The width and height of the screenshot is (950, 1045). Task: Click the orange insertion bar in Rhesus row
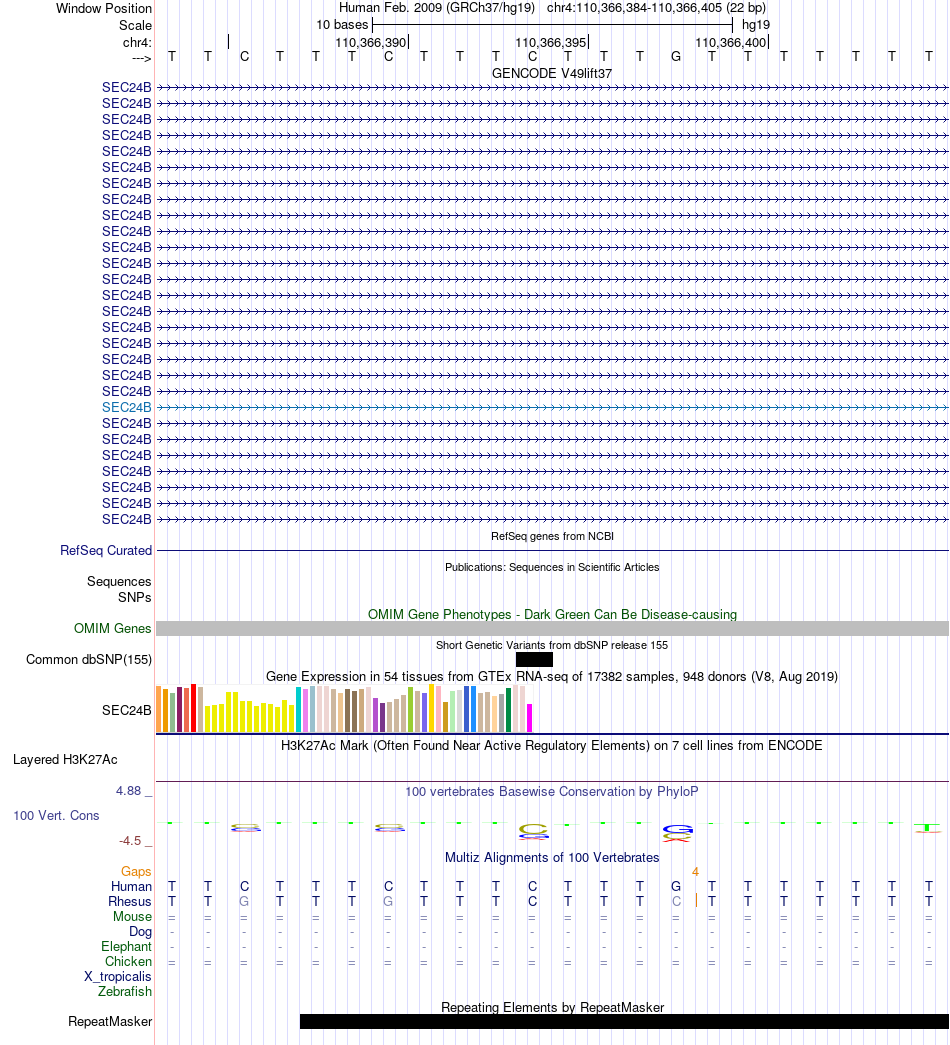coord(696,900)
